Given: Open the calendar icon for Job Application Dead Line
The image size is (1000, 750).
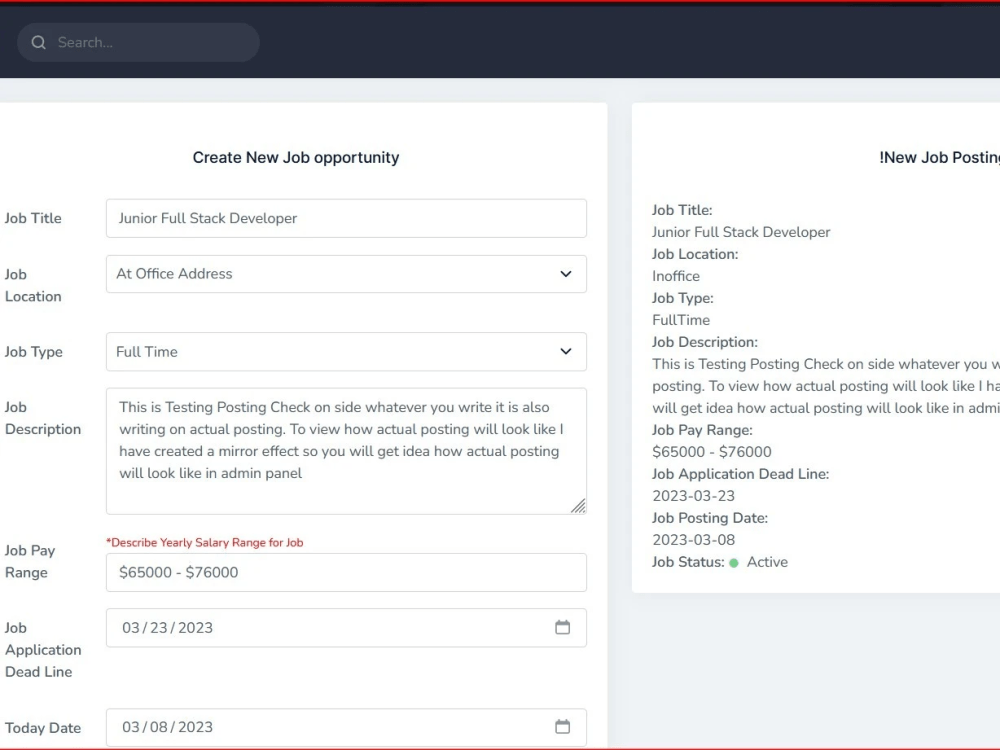Looking at the screenshot, I should click(562, 628).
